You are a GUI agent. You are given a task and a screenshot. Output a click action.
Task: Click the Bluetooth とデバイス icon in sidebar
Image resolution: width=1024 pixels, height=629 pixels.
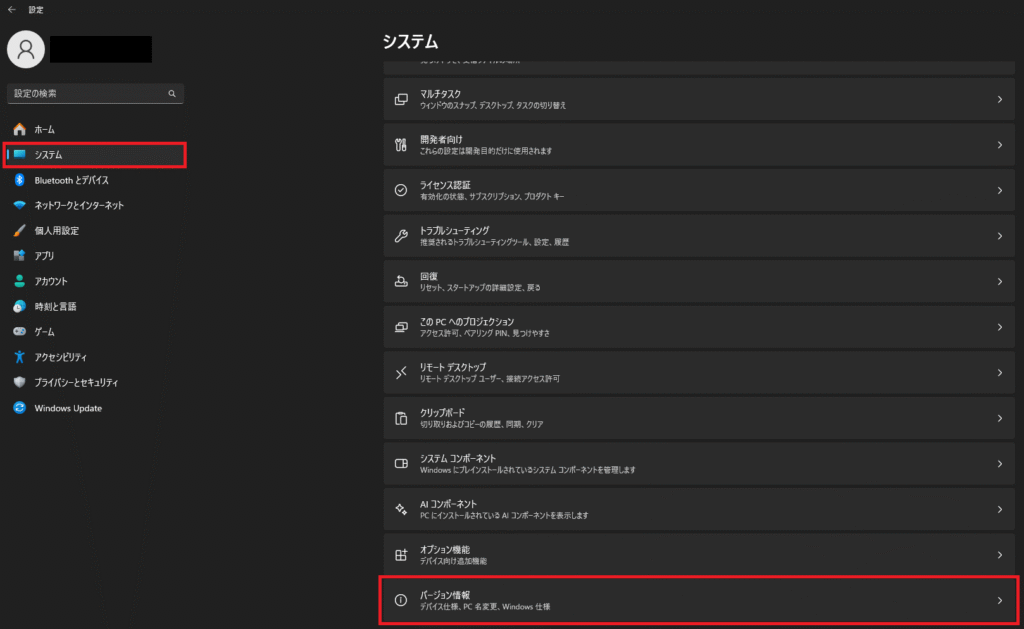[x=20, y=180]
